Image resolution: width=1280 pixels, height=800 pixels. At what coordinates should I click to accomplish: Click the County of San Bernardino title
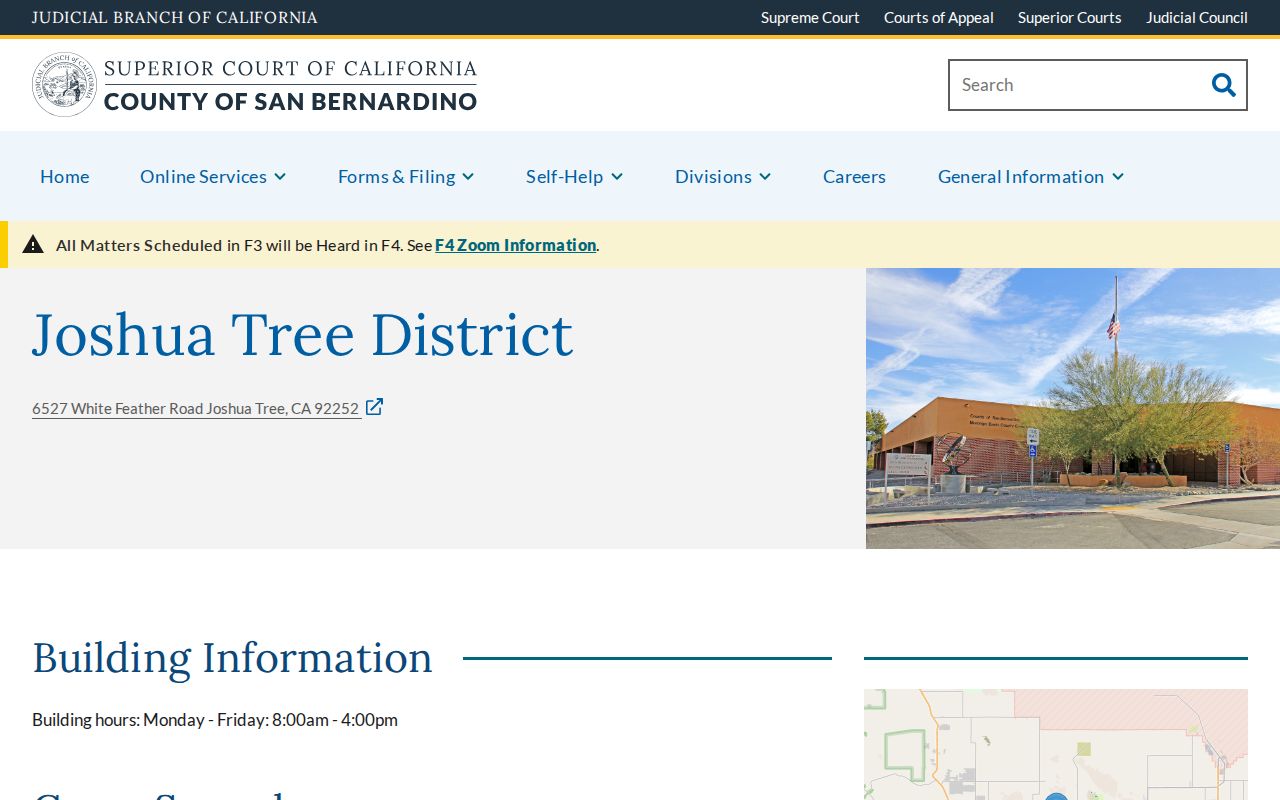(290, 101)
